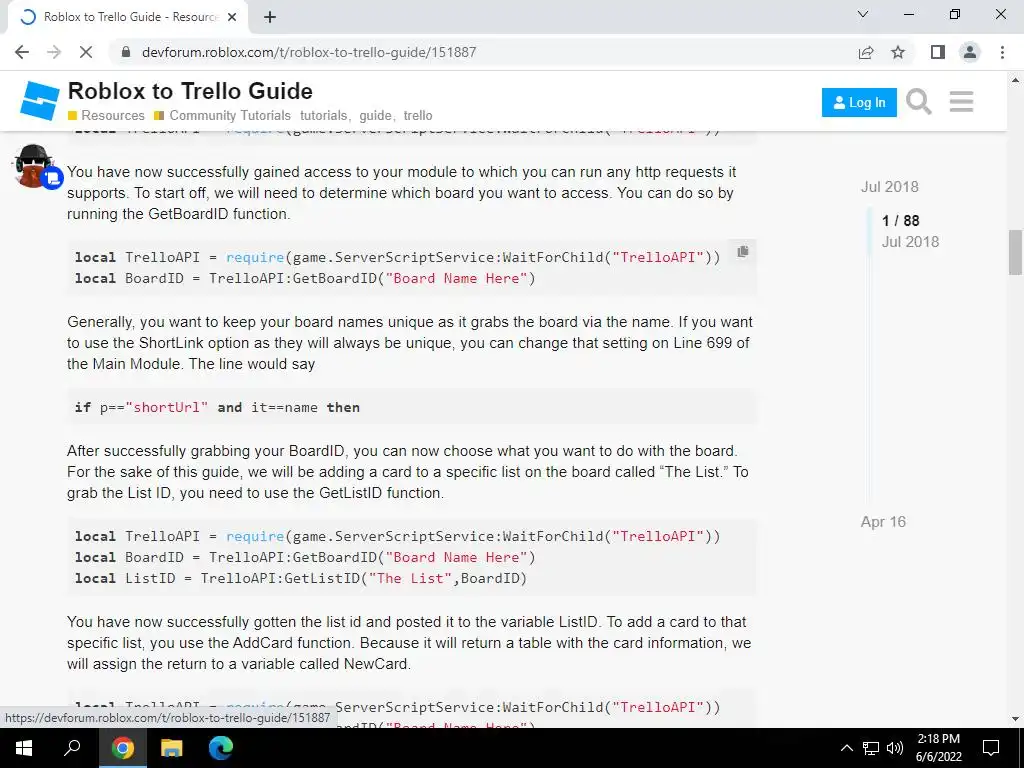
Task: Open Microsoft Edge from the taskbar
Action: pos(221,748)
